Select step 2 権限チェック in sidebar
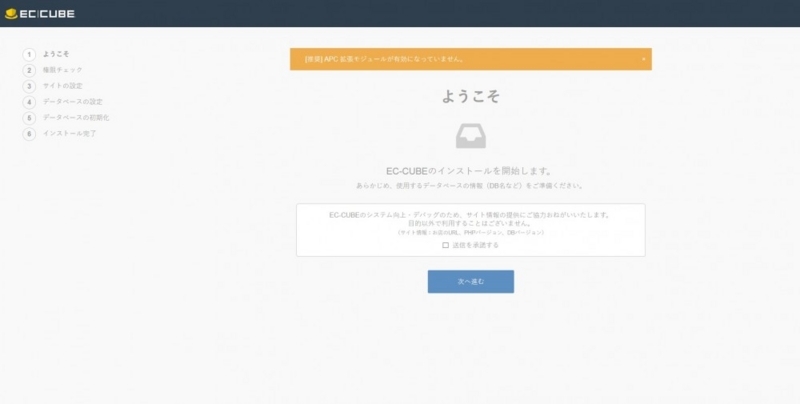 [53, 70]
